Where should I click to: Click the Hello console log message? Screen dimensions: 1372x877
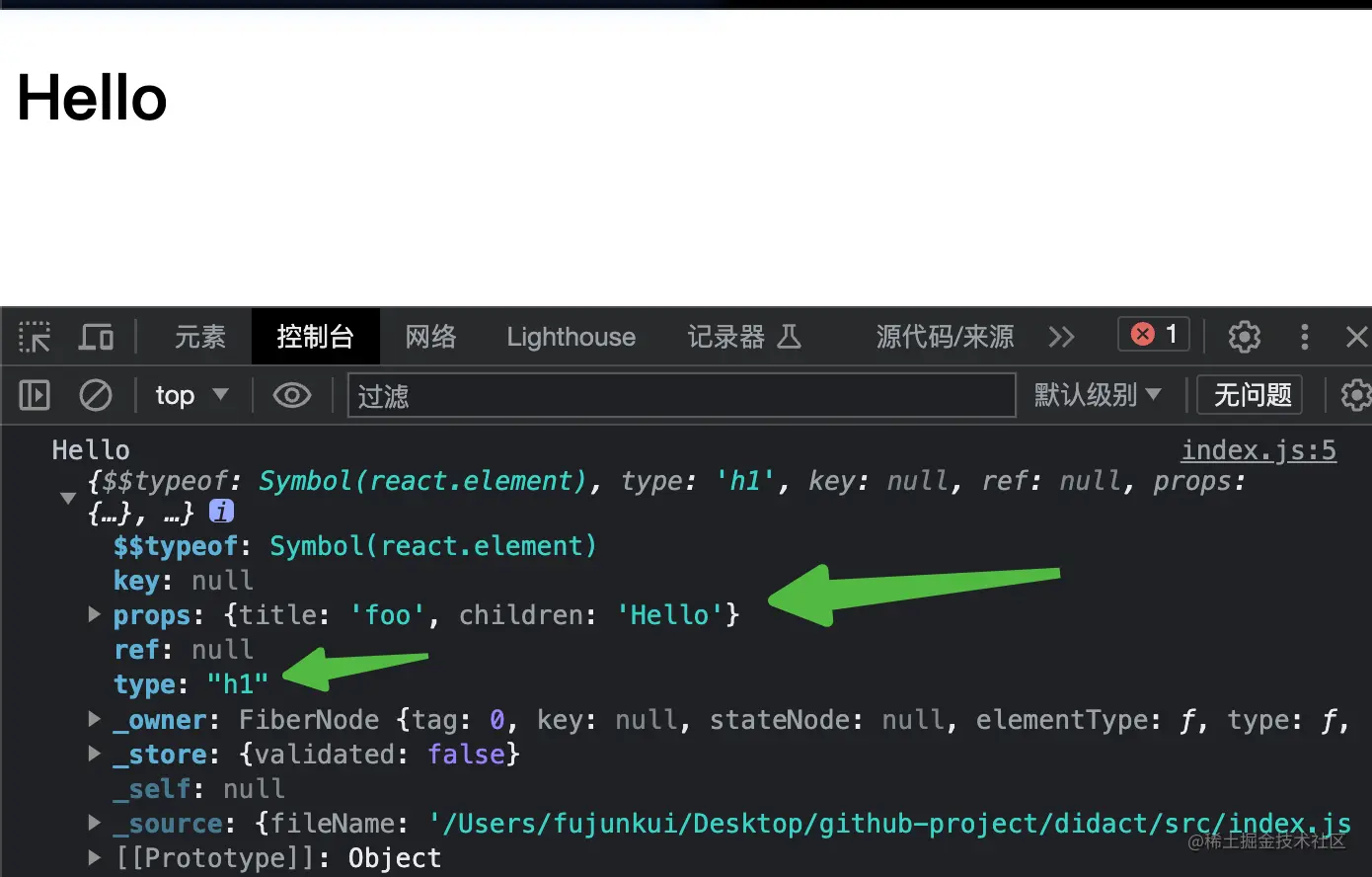(x=91, y=450)
